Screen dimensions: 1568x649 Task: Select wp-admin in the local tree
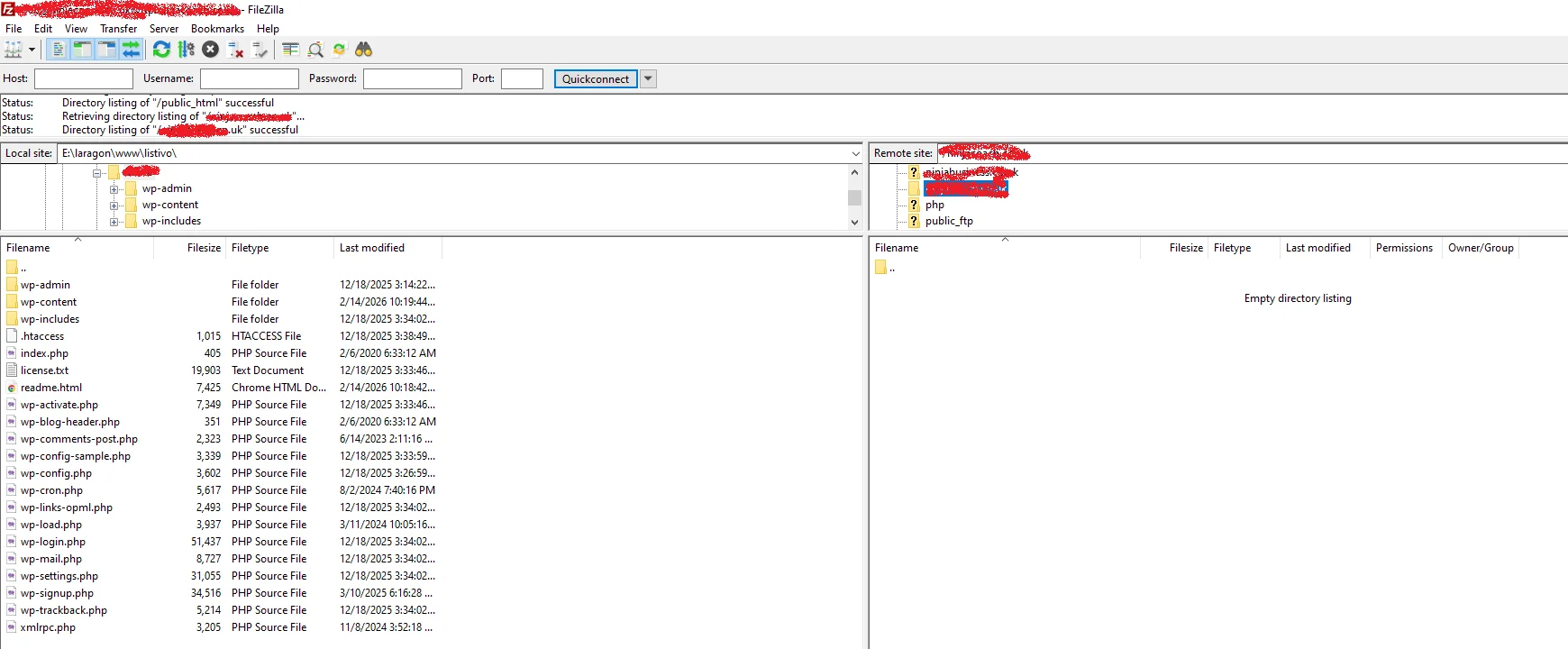[167, 188]
